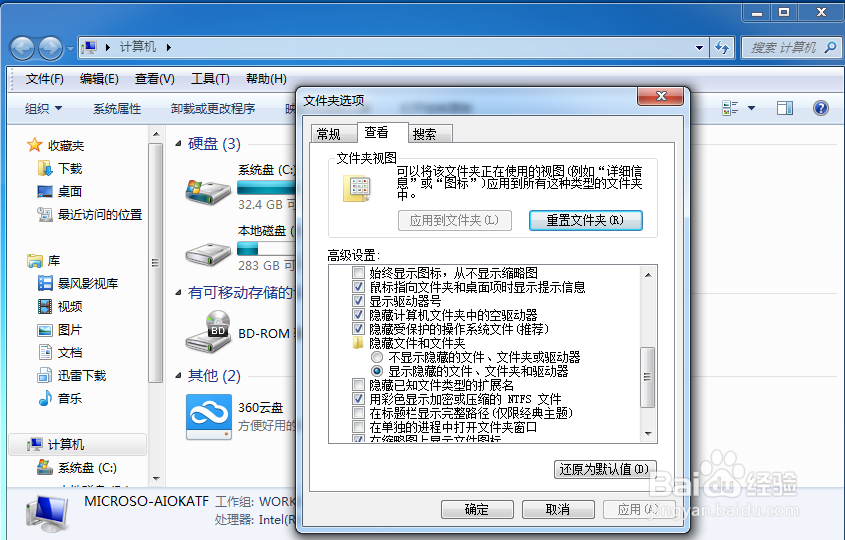Click the search magnifier icon
This screenshot has width=845, height=540.
830,47
